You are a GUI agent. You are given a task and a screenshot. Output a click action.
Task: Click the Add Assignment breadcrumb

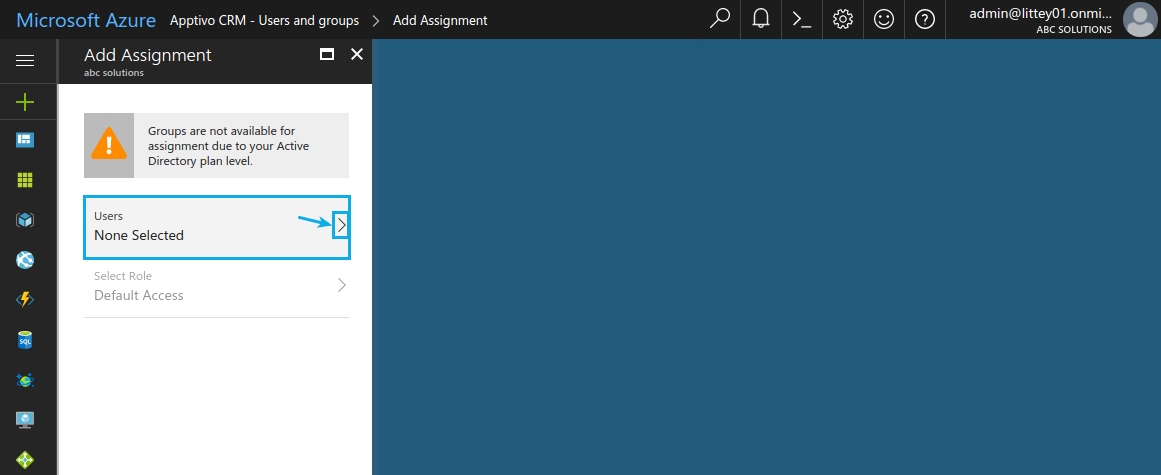pos(440,21)
